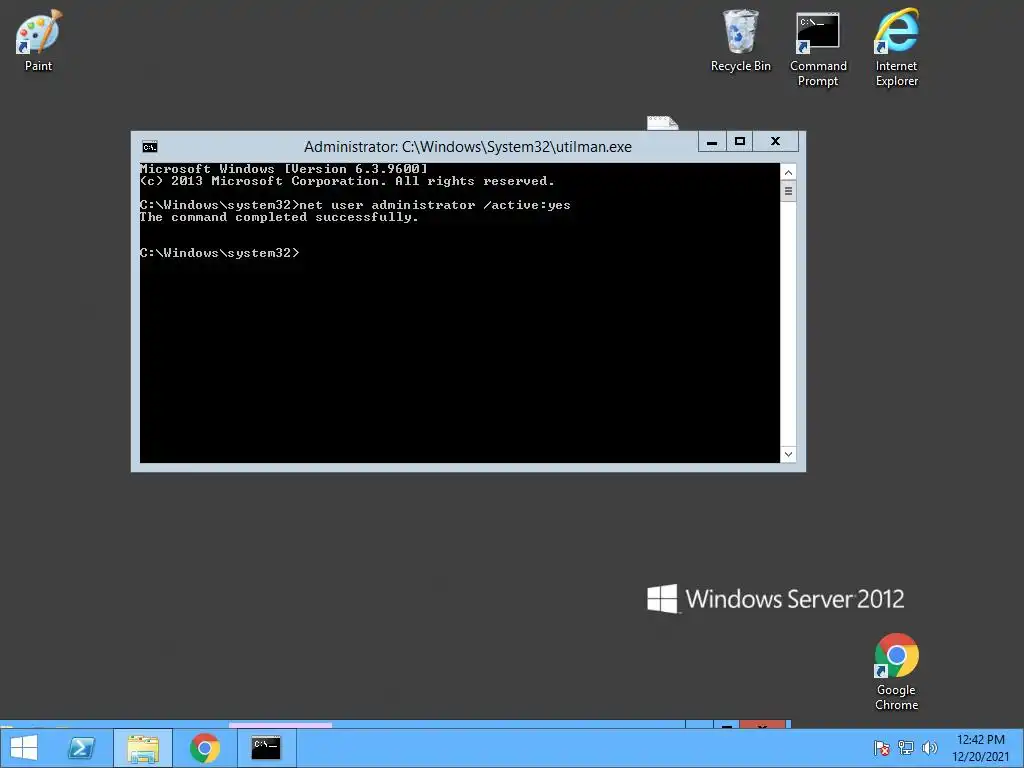Open Chrome from the taskbar
The width and height of the screenshot is (1024, 768).
point(204,748)
